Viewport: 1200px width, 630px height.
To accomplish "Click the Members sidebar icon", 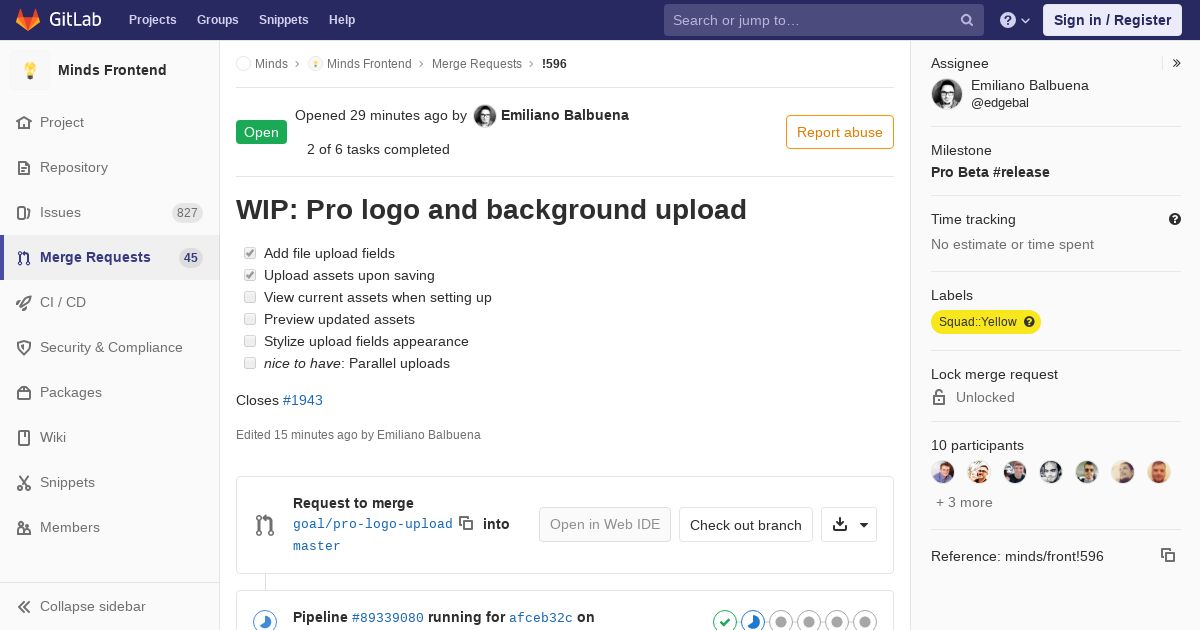I will [24, 527].
